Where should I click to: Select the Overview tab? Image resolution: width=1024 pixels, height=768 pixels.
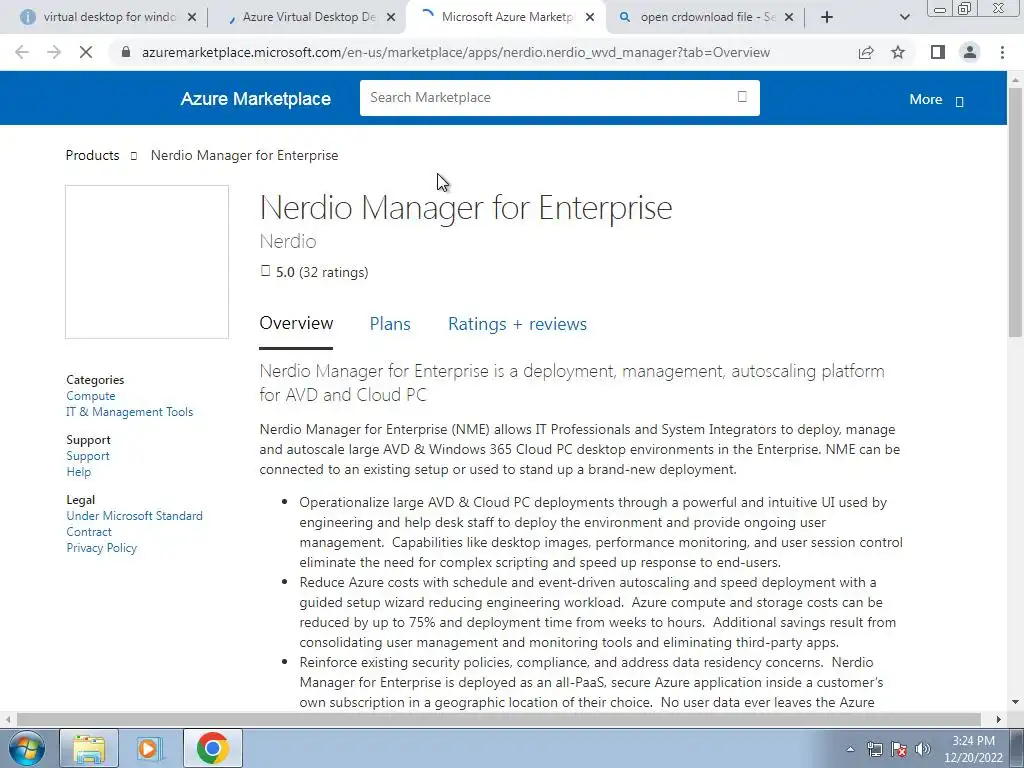pos(296,323)
